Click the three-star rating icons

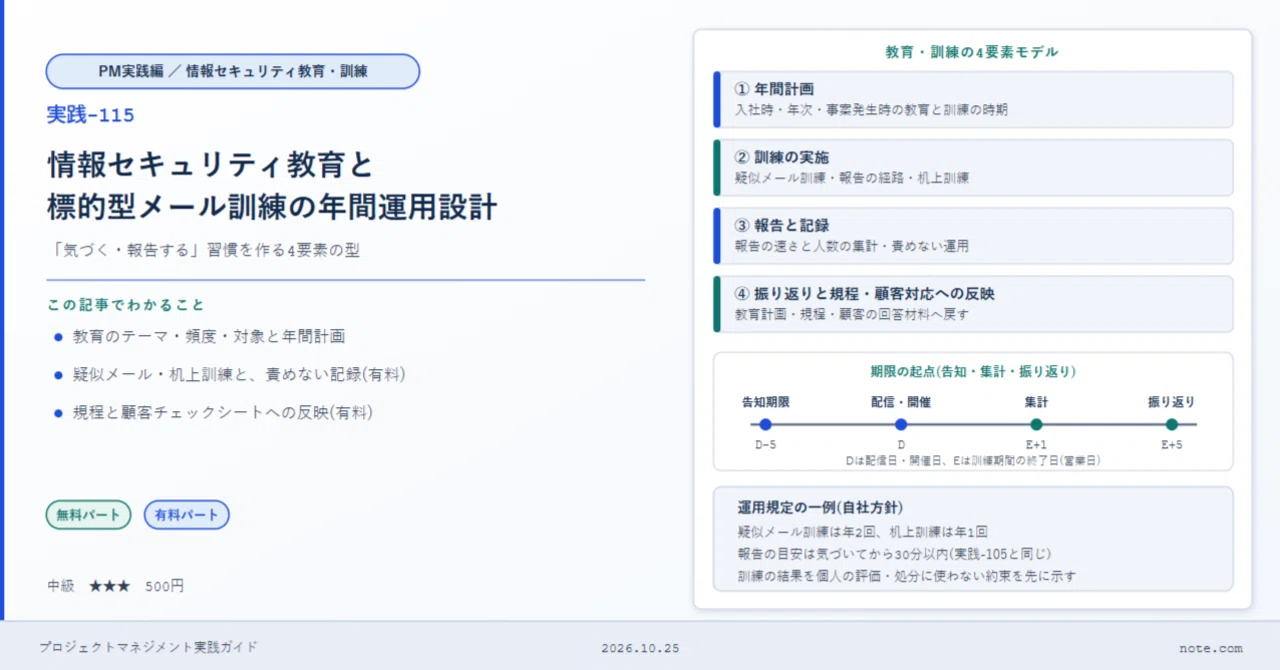(x=109, y=586)
